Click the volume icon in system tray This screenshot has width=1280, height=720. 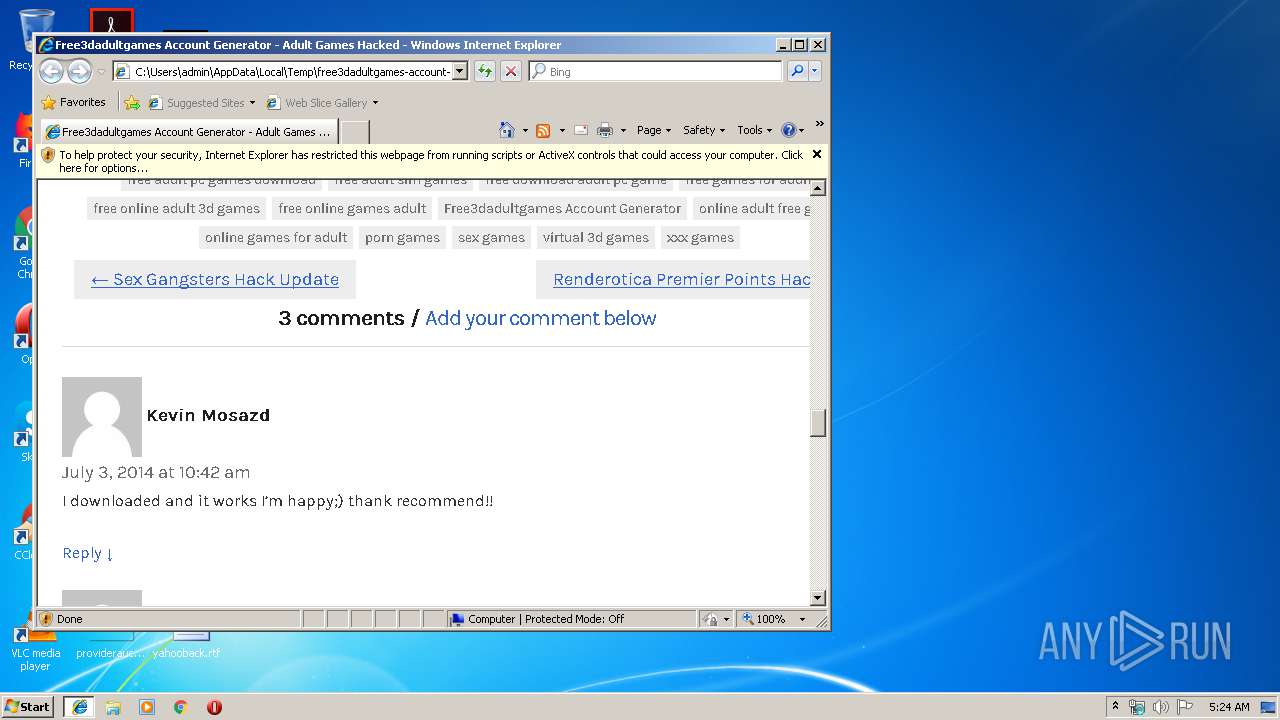pos(1160,707)
